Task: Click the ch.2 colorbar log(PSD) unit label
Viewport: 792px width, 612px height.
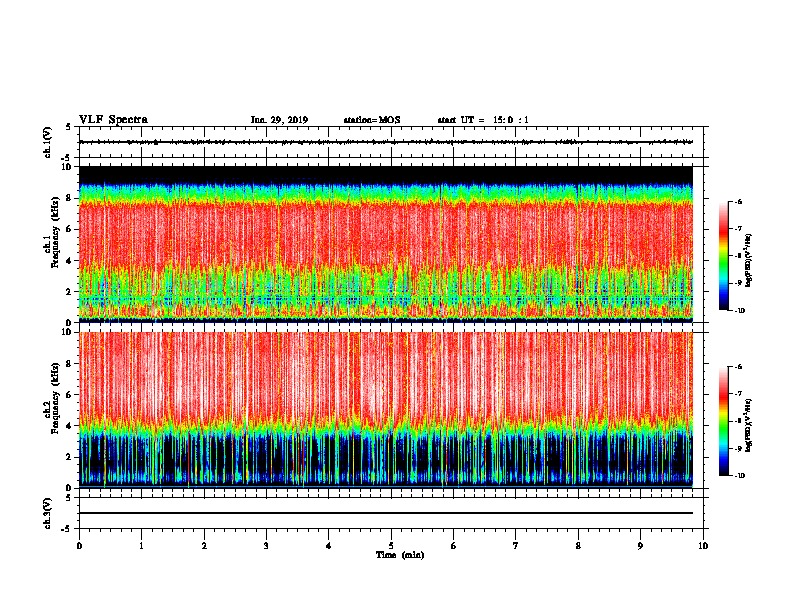Action: point(748,425)
